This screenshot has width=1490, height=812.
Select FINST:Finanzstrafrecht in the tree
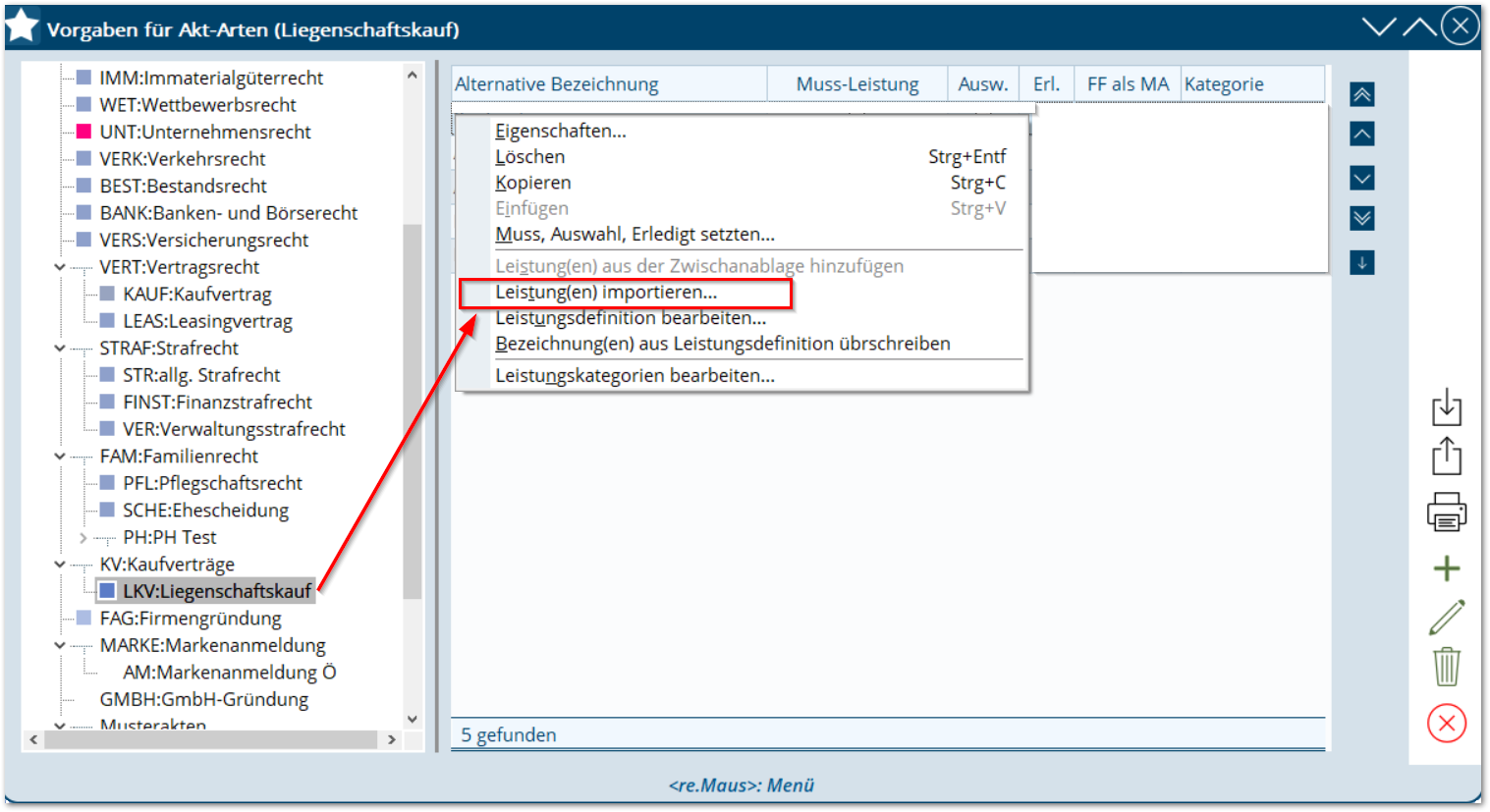tap(217, 402)
